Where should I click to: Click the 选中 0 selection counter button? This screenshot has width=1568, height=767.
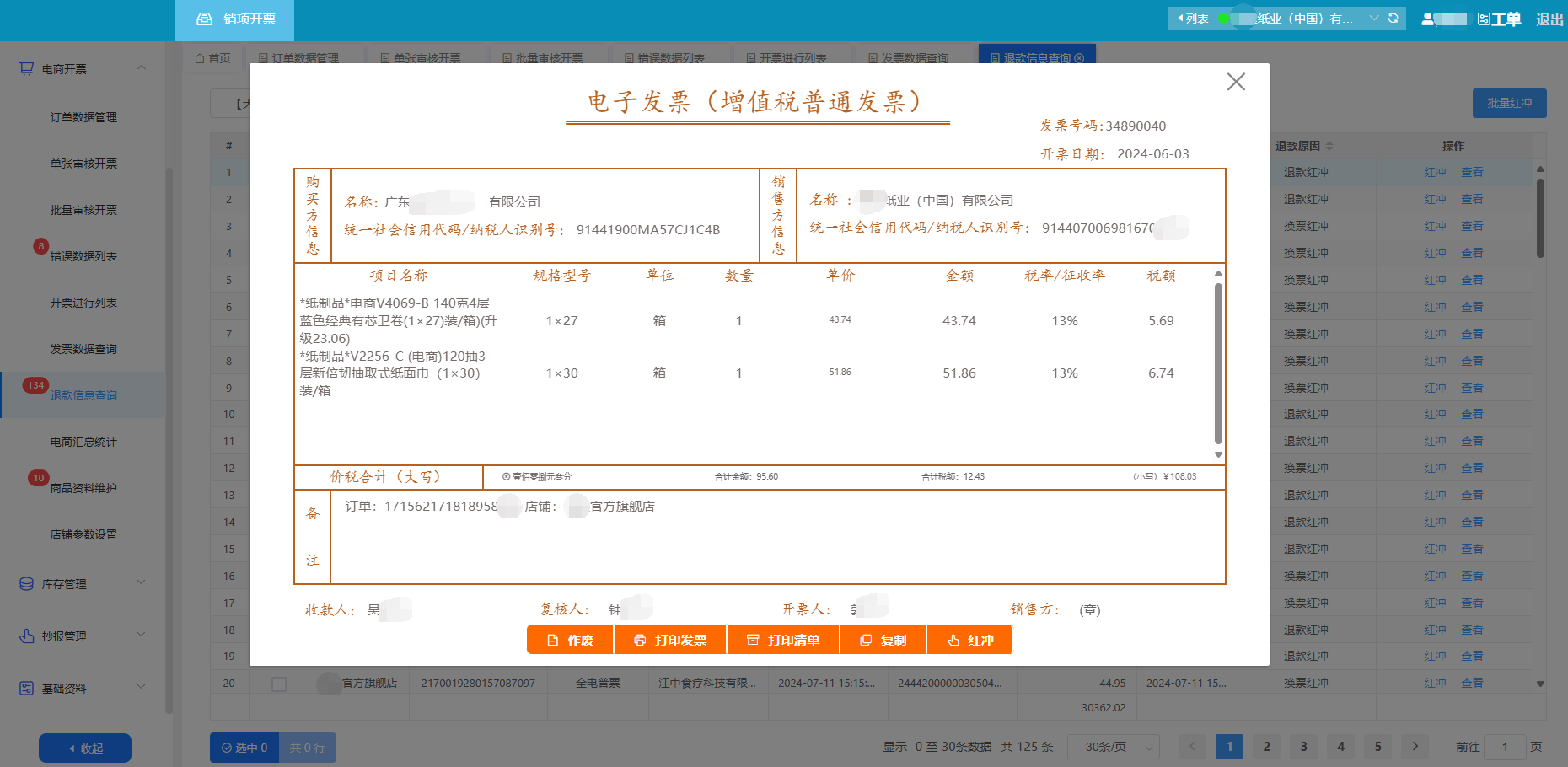244,748
